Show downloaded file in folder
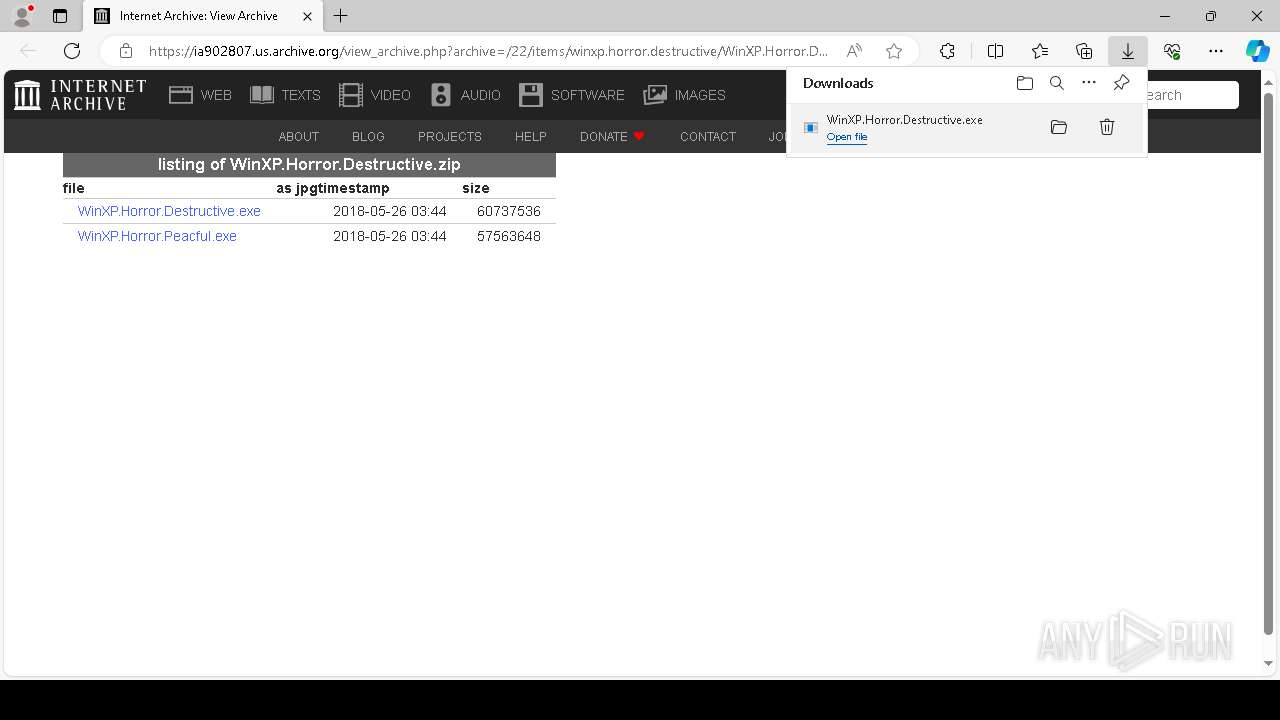Viewport: 1280px width, 720px height. [1059, 127]
